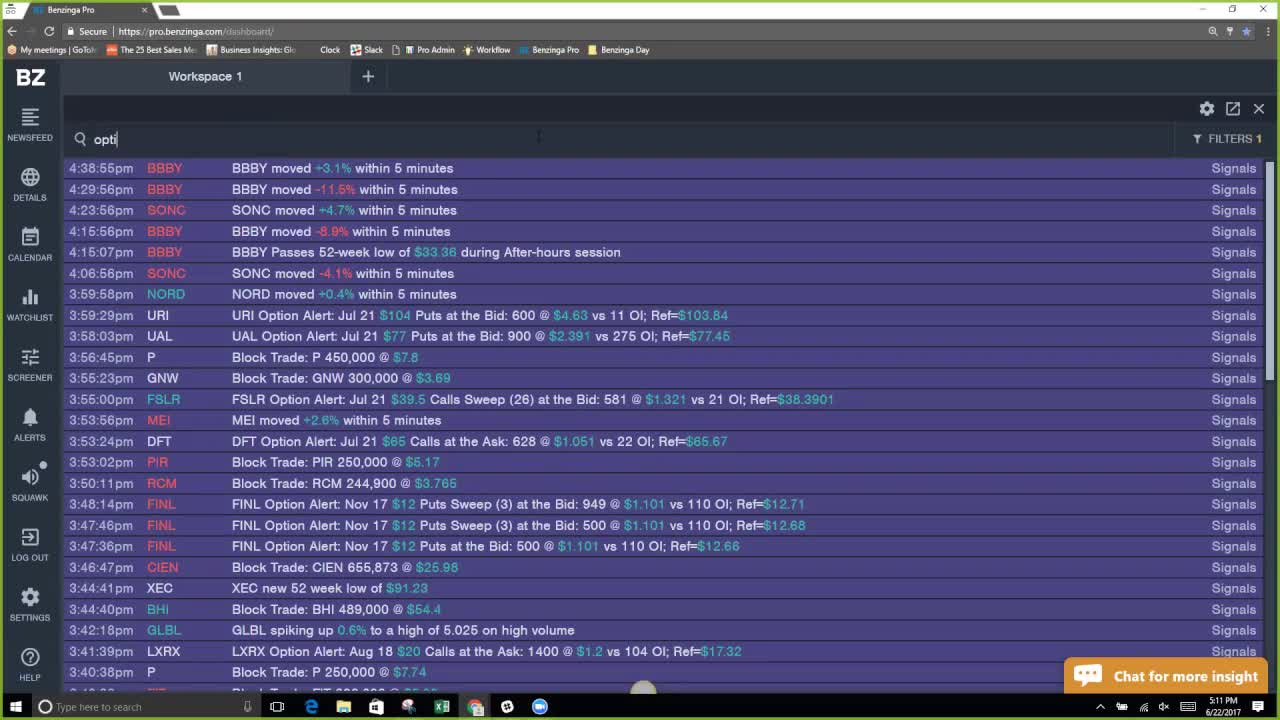This screenshot has height=720, width=1280.
Task: Add a new workspace with plus icon
Action: pos(368,76)
